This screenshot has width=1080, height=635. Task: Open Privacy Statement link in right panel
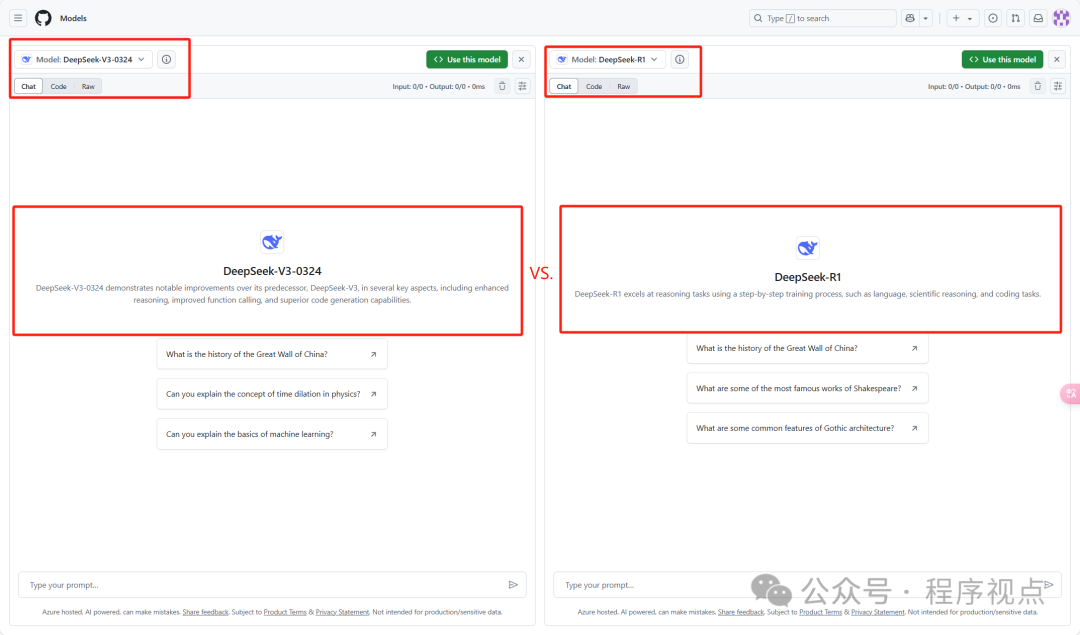(878, 612)
